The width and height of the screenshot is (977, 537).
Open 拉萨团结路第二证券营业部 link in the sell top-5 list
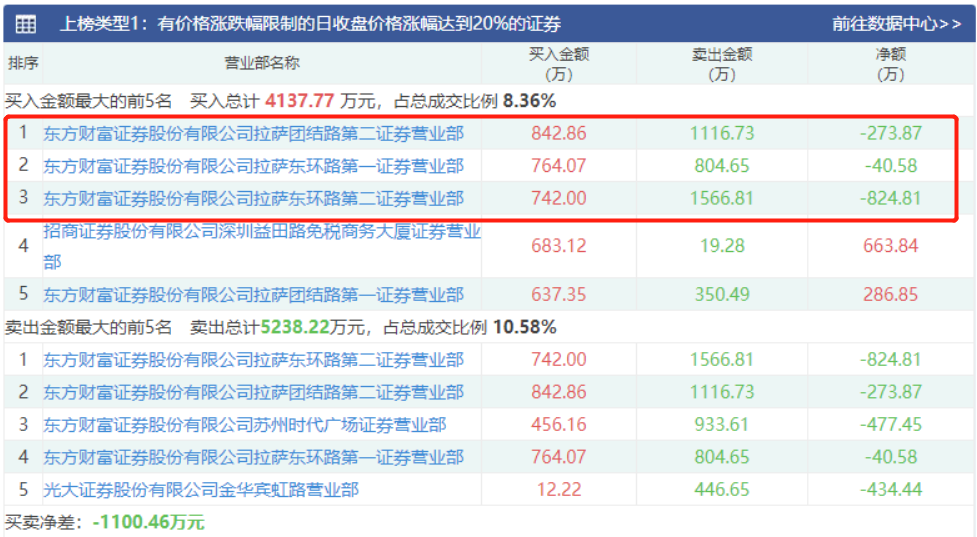(254, 392)
